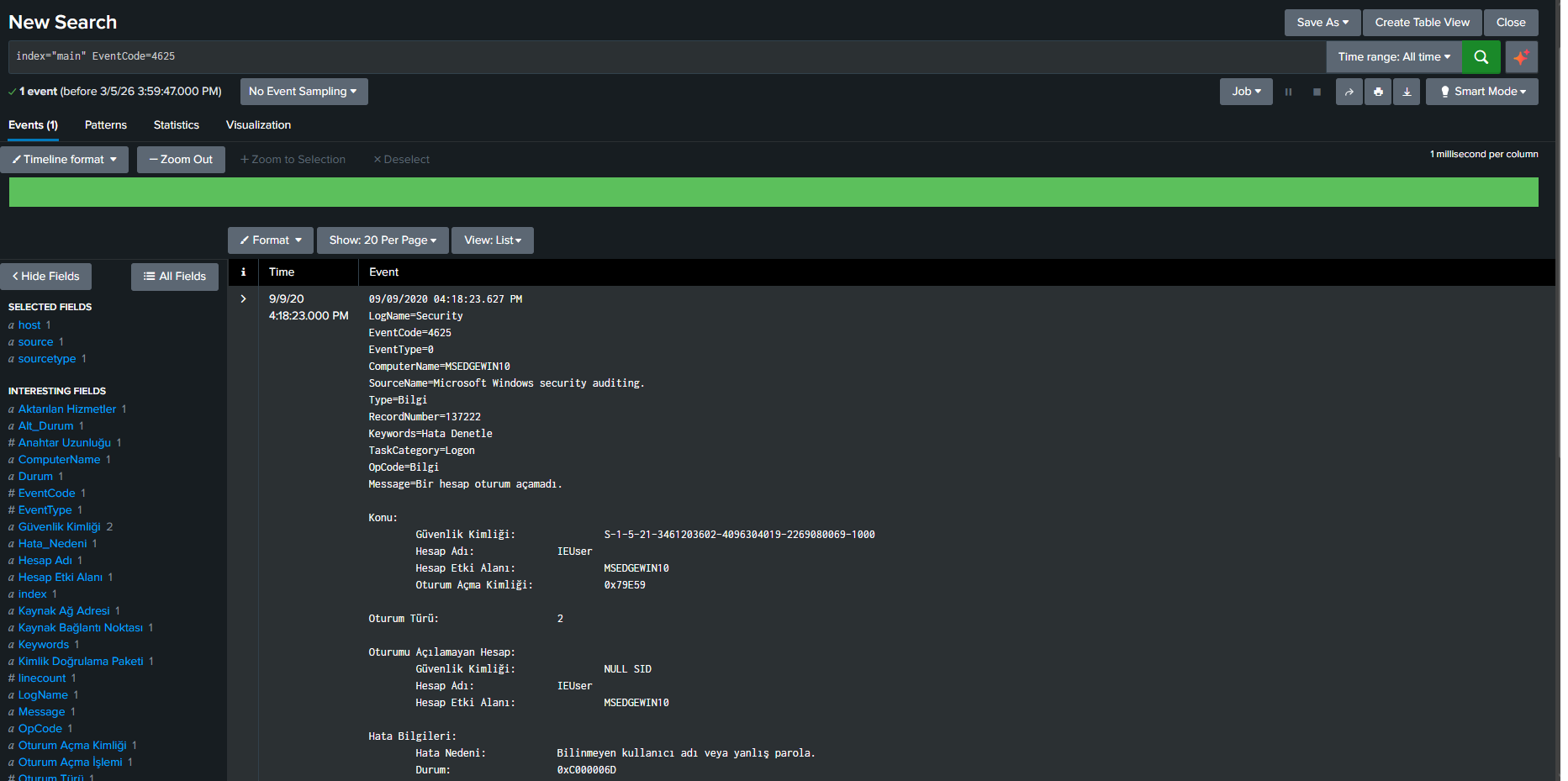1568x781 pixels.
Task: Print the search results
Action: (x=1378, y=92)
